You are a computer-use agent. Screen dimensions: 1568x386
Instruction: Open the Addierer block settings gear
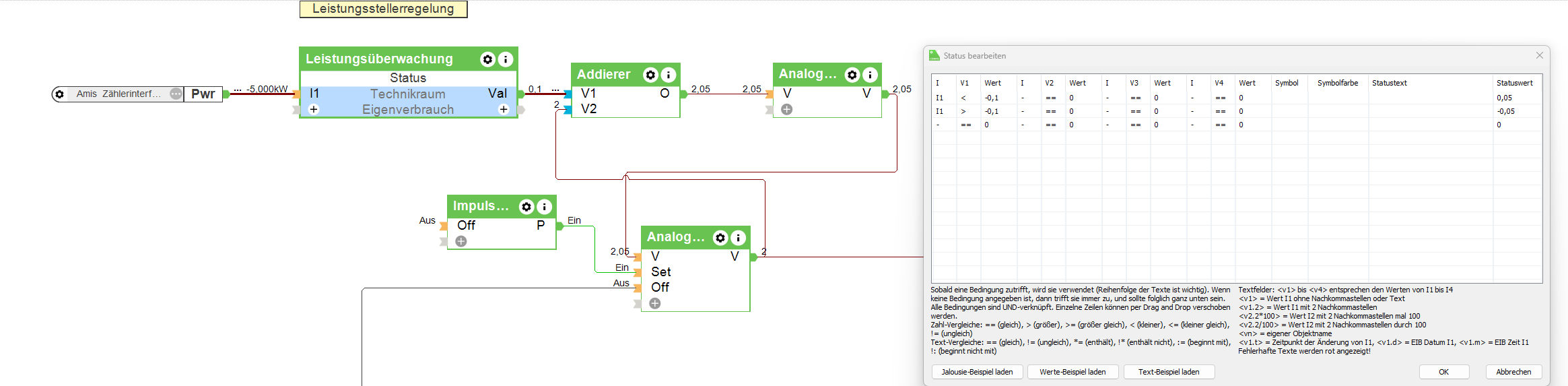pos(650,75)
